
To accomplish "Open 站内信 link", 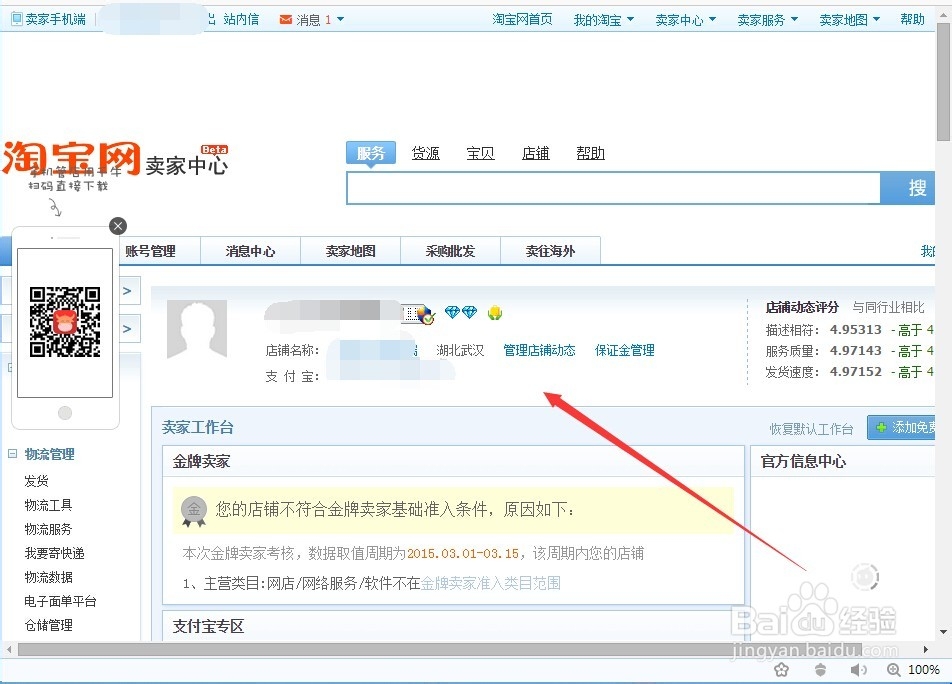I will point(241,19).
